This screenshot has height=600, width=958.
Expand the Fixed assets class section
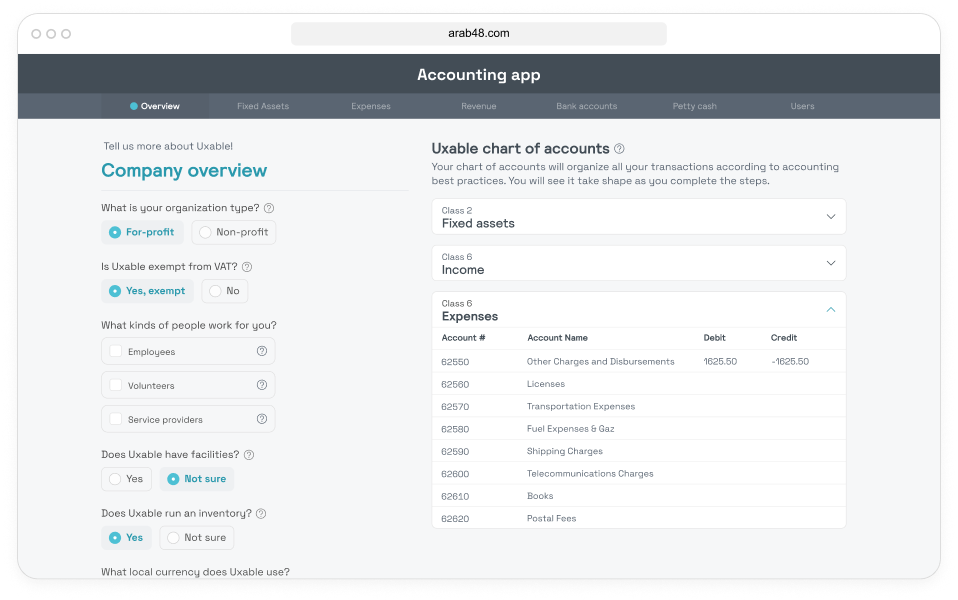coord(830,217)
